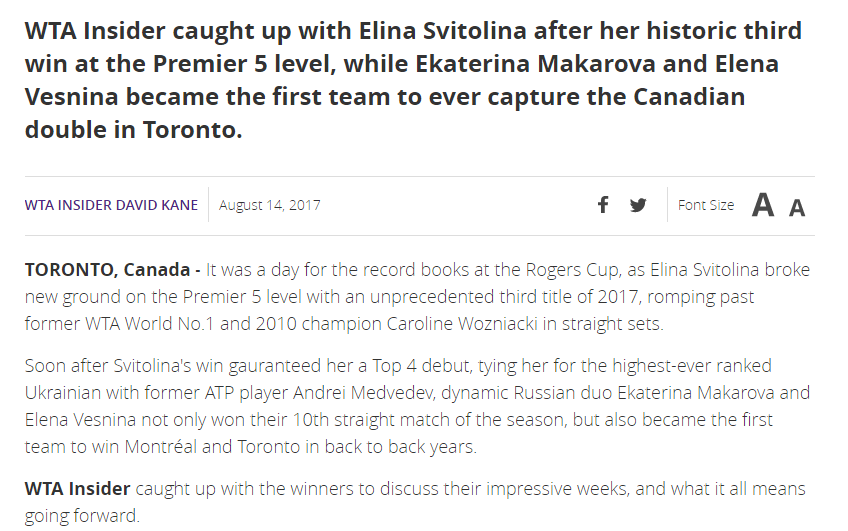Image resolution: width=848 pixels, height=531 pixels.
Task: Click the phrase Top 4 debut
Action: click(x=421, y=366)
